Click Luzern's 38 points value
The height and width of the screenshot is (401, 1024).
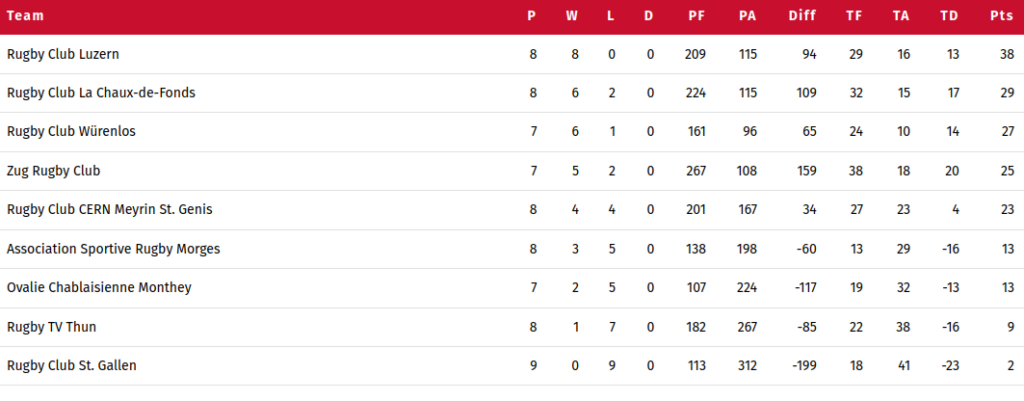point(1007,54)
